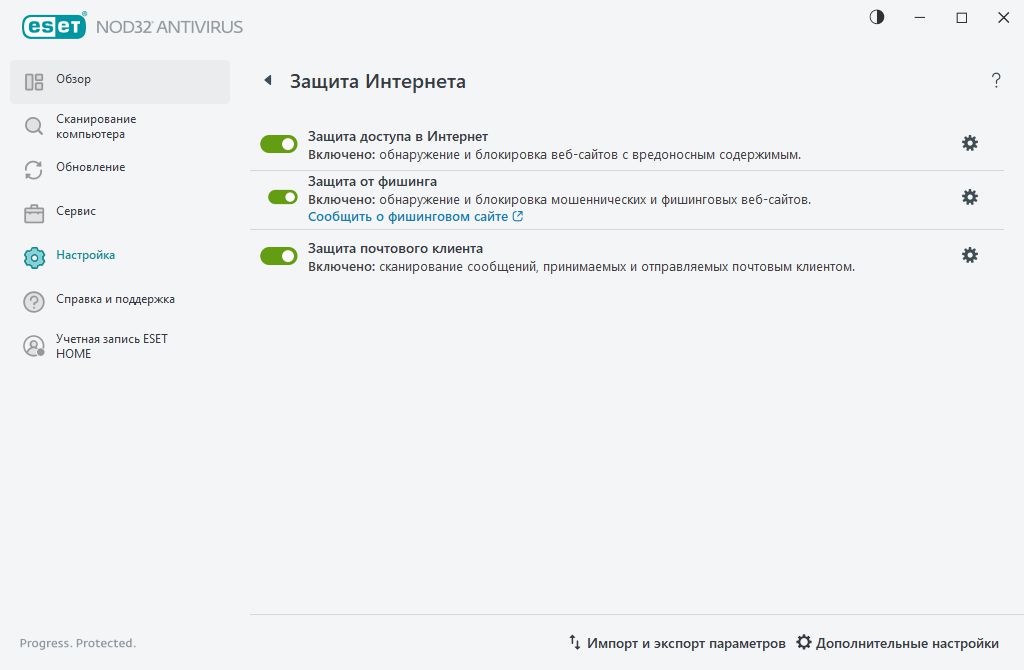Open settings gear for Защита почтового клиента
Image resolution: width=1024 pixels, height=670 pixels.
pos(969,255)
